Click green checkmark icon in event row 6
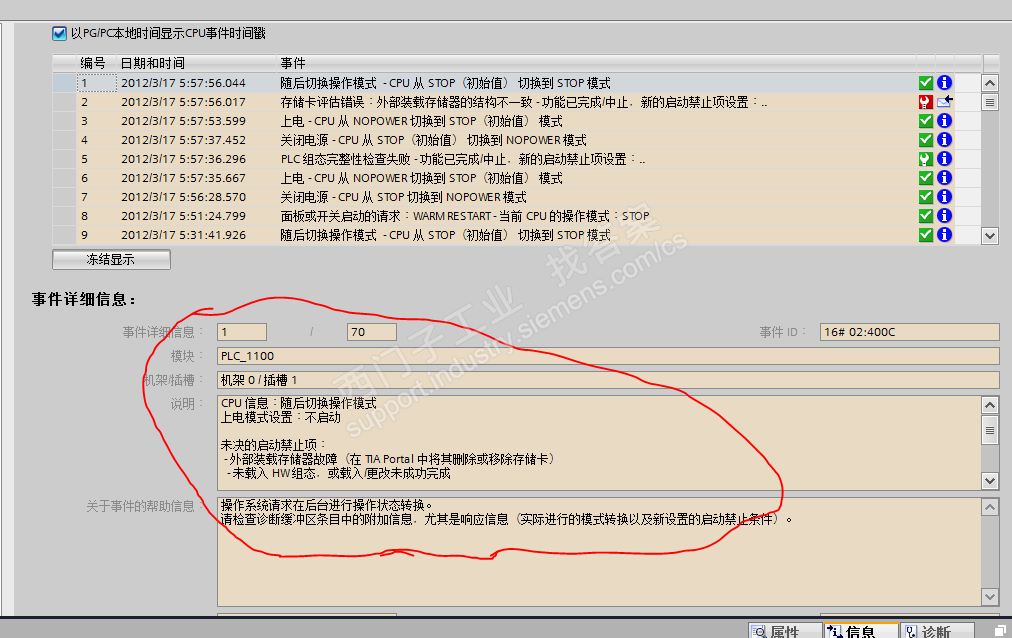1012x638 pixels. (926, 177)
